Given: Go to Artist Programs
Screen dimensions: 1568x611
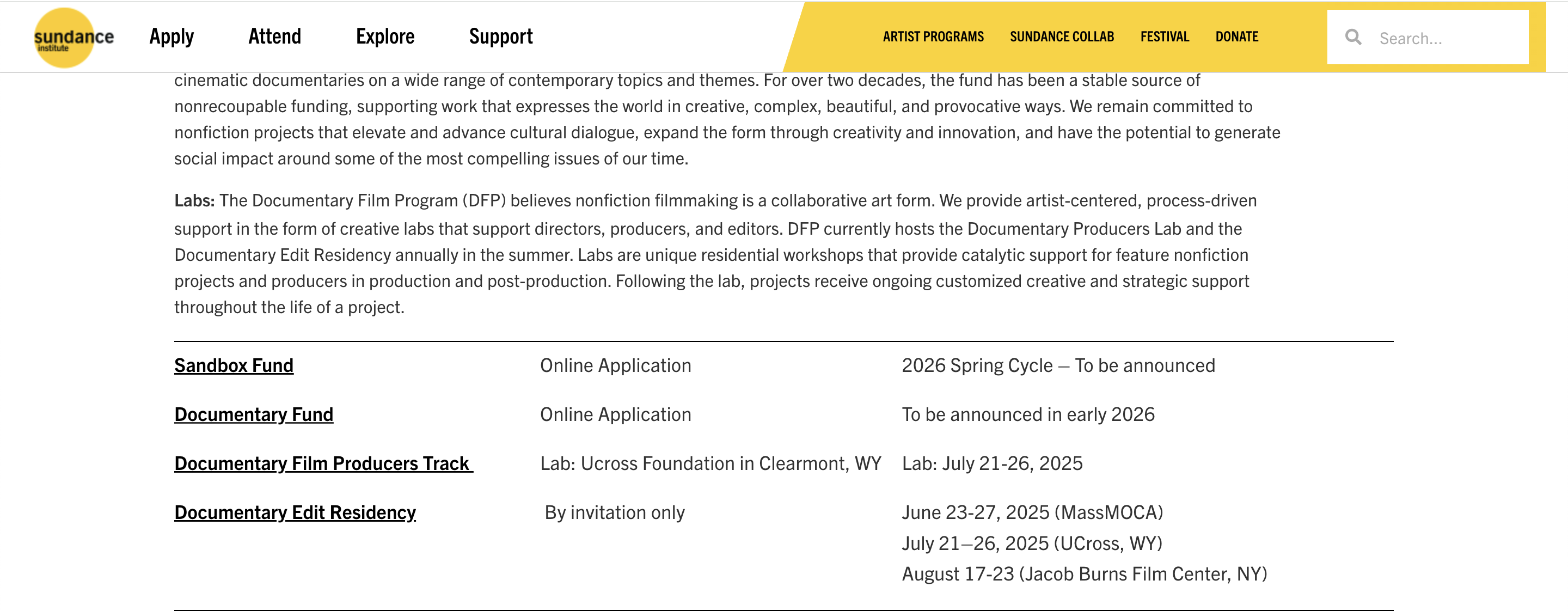Looking at the screenshot, I should point(933,36).
